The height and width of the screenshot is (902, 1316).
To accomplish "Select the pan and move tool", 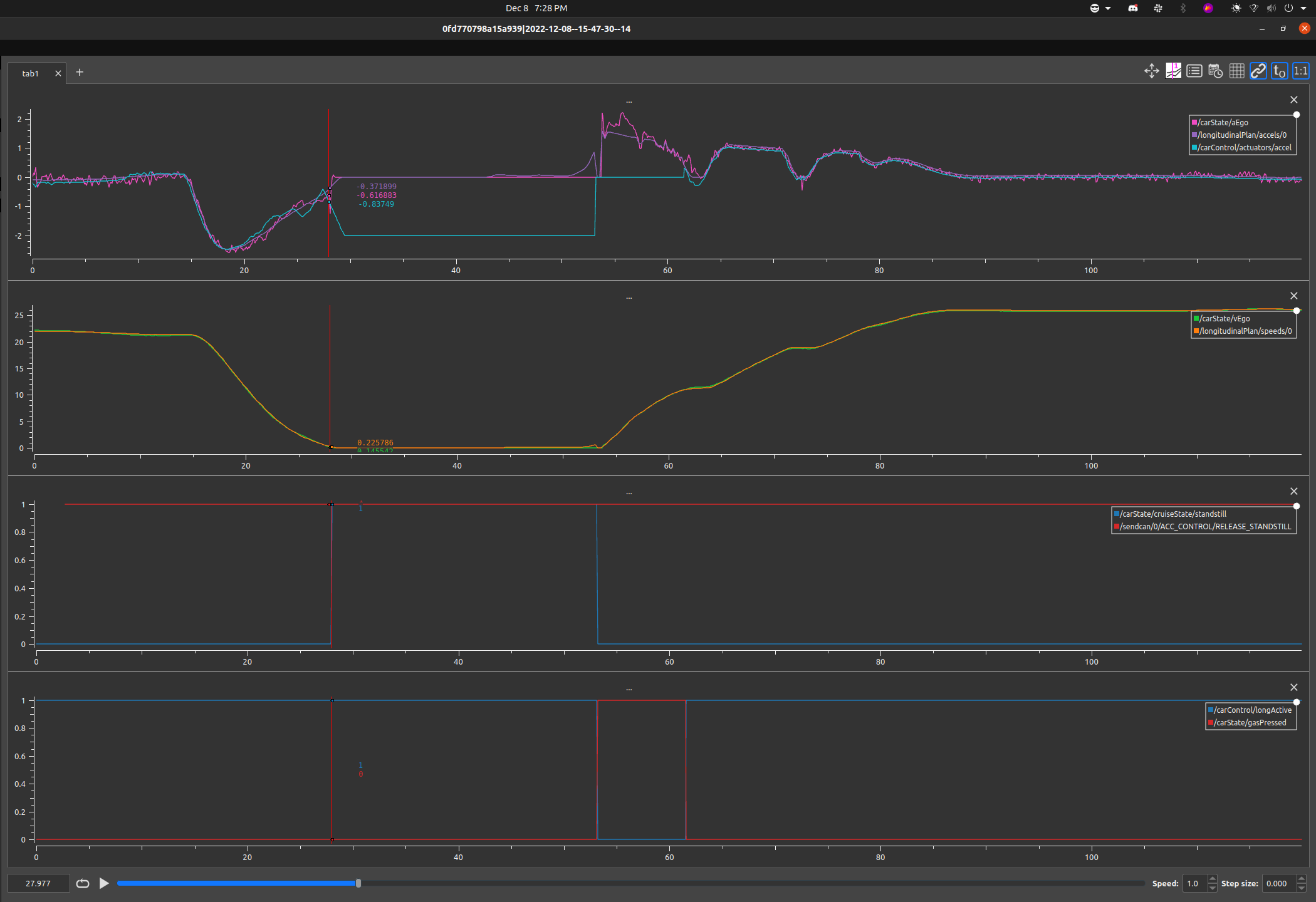I will click(1152, 71).
